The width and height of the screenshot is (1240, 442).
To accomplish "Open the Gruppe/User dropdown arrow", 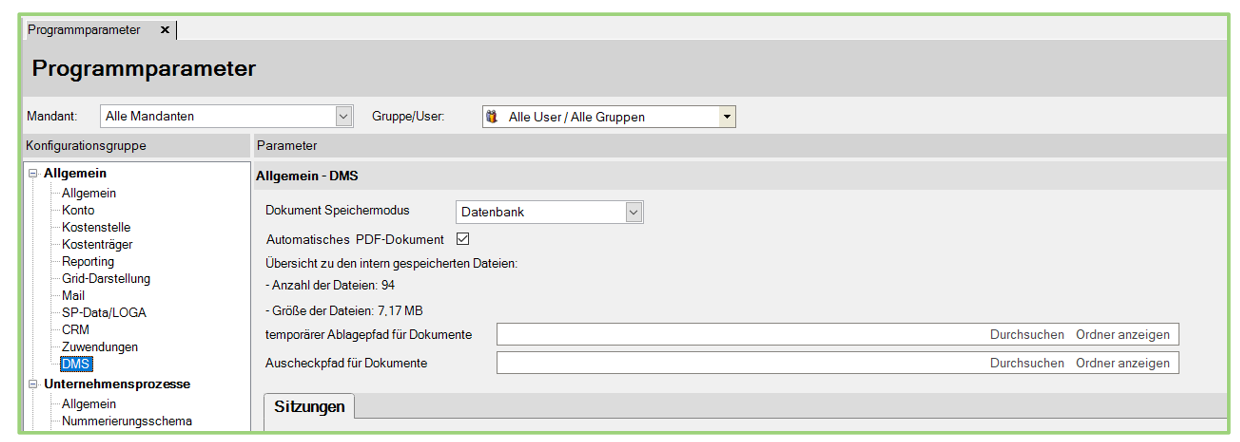I will point(727,117).
